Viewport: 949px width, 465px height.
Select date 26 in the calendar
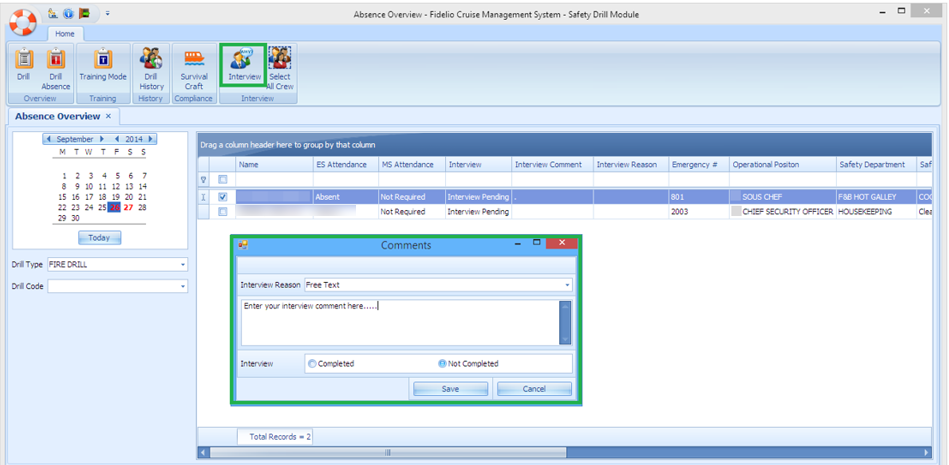(x=114, y=207)
